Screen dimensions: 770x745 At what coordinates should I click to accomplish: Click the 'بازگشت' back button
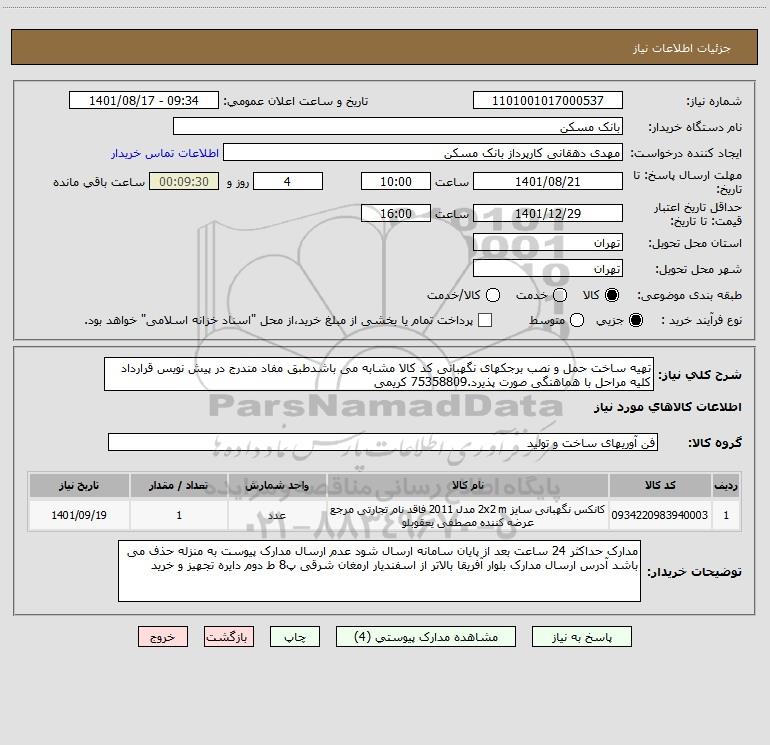[x=226, y=637]
